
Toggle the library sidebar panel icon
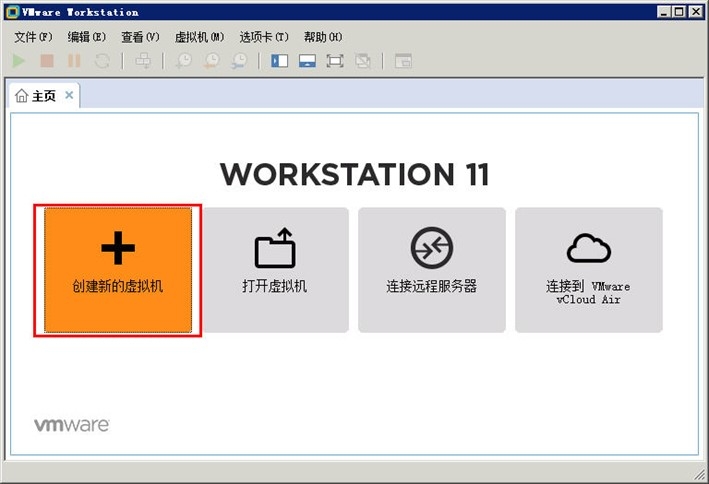tap(279, 61)
